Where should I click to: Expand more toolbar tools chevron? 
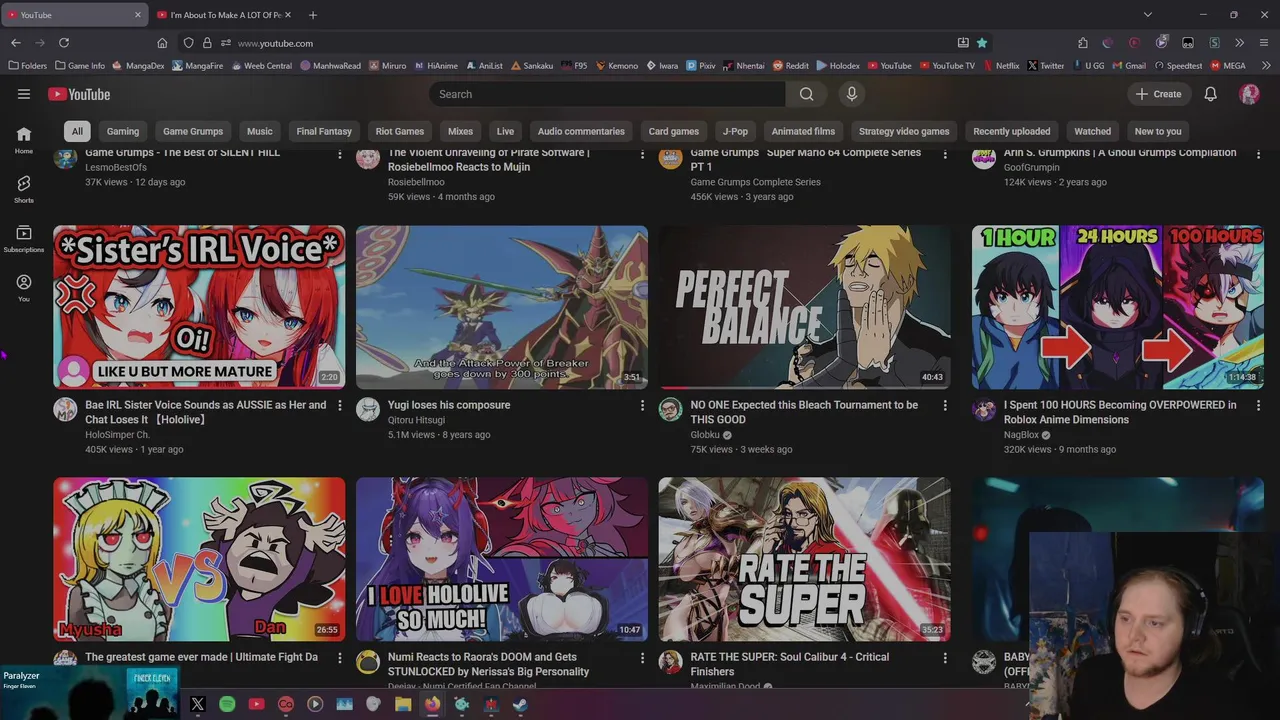[x=1239, y=43]
